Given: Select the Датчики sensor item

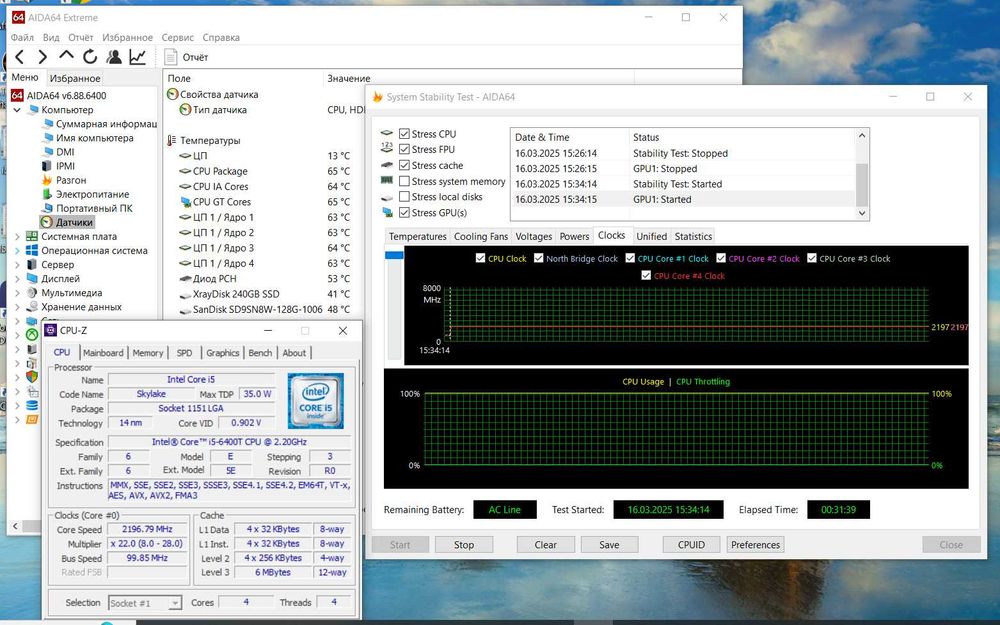Looking at the screenshot, I should pos(74,222).
